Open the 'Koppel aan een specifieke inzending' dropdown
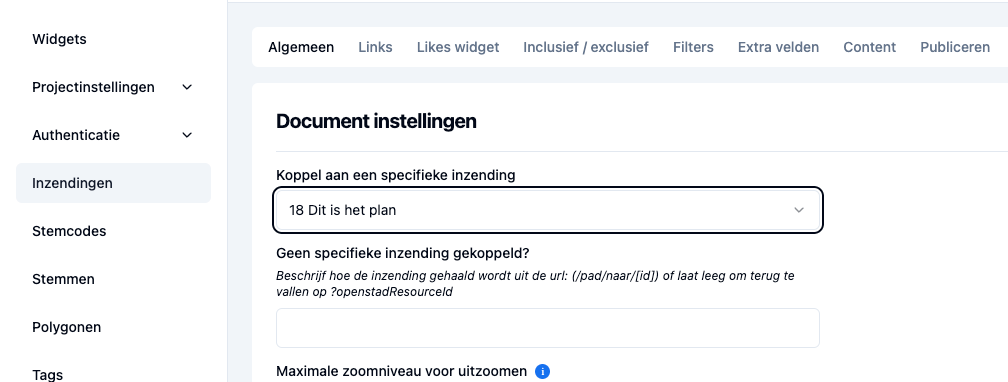1008x382 pixels. (x=548, y=210)
